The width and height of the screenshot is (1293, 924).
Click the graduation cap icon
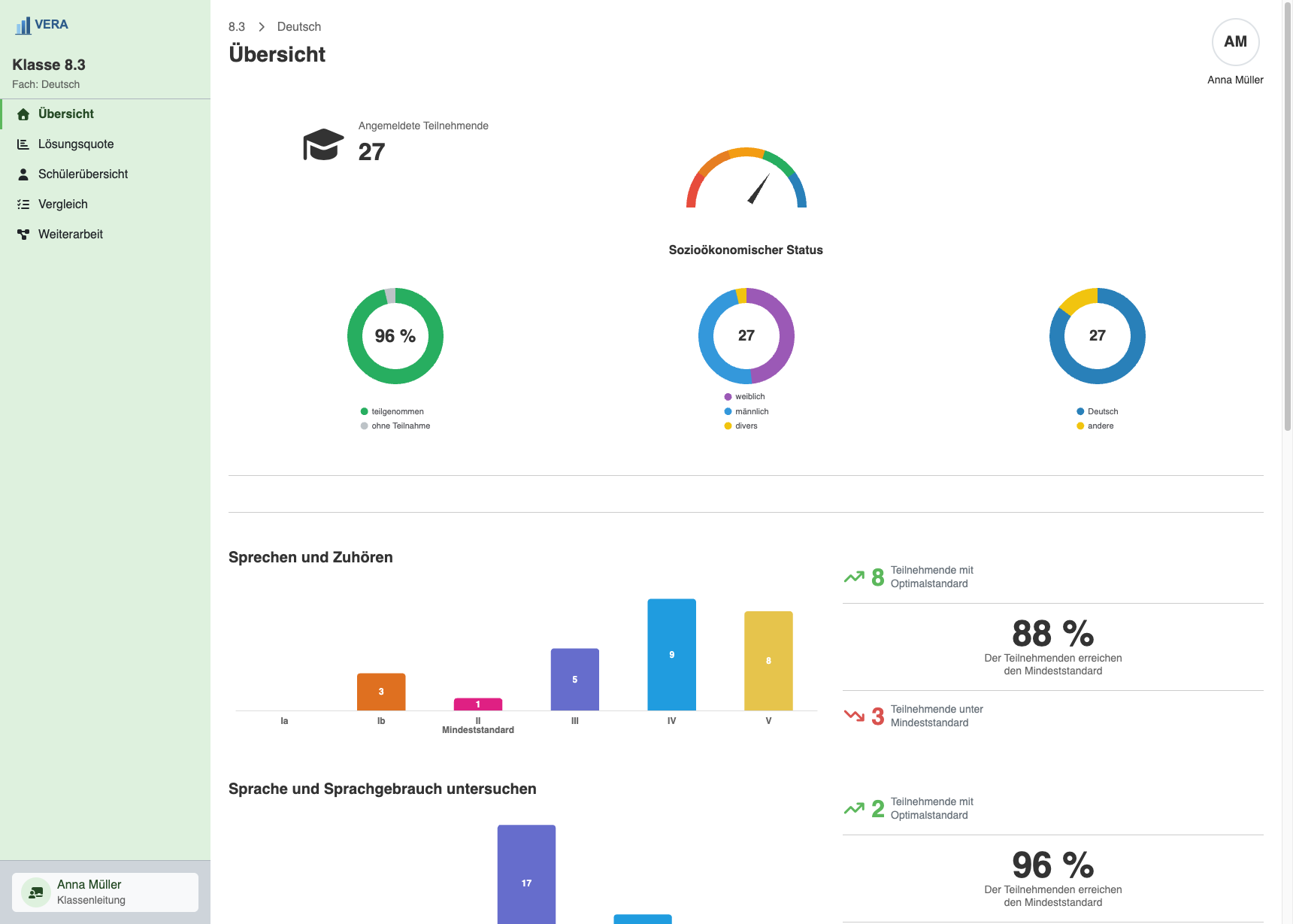tap(323, 144)
